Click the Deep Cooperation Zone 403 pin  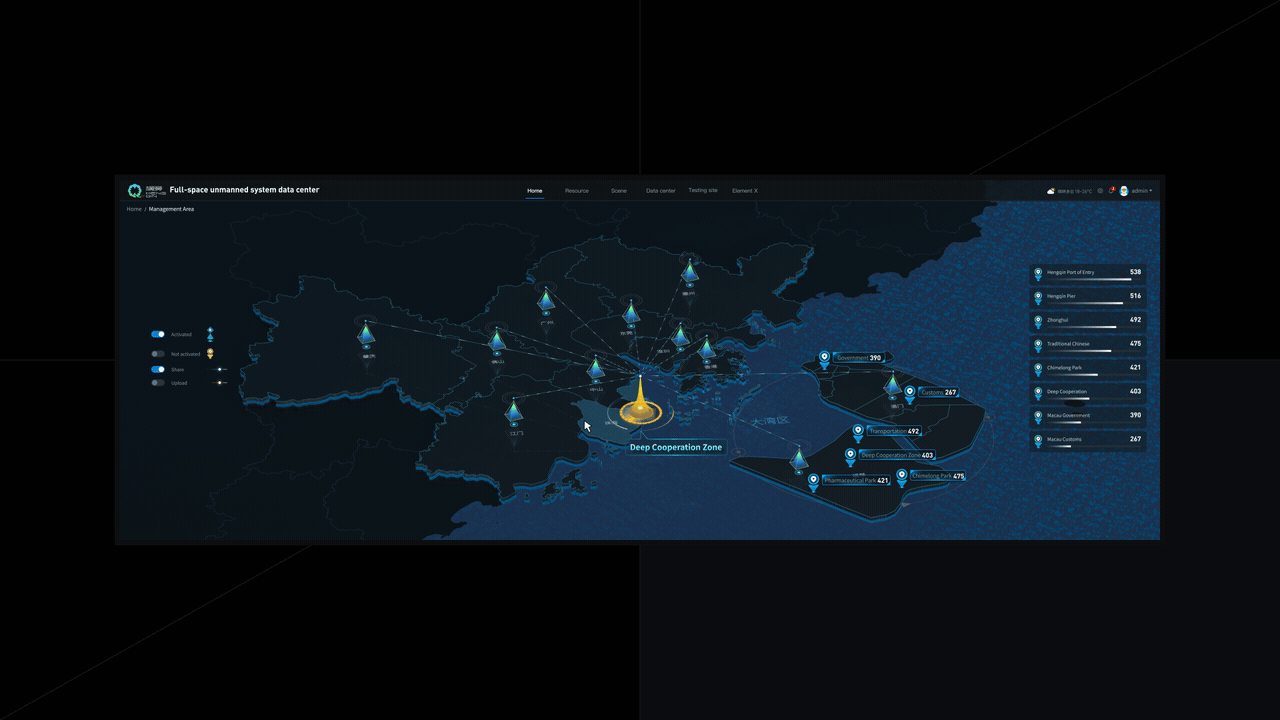(850, 457)
